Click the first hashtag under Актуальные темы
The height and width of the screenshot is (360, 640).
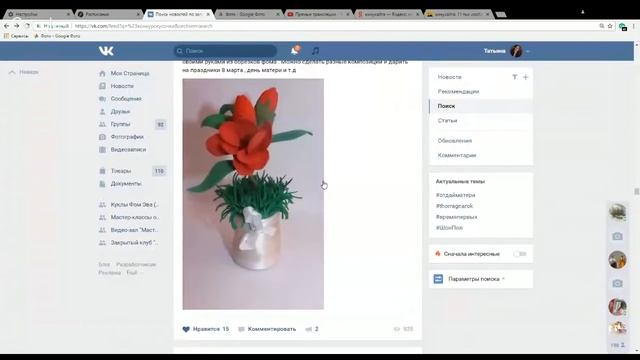click(x=456, y=195)
